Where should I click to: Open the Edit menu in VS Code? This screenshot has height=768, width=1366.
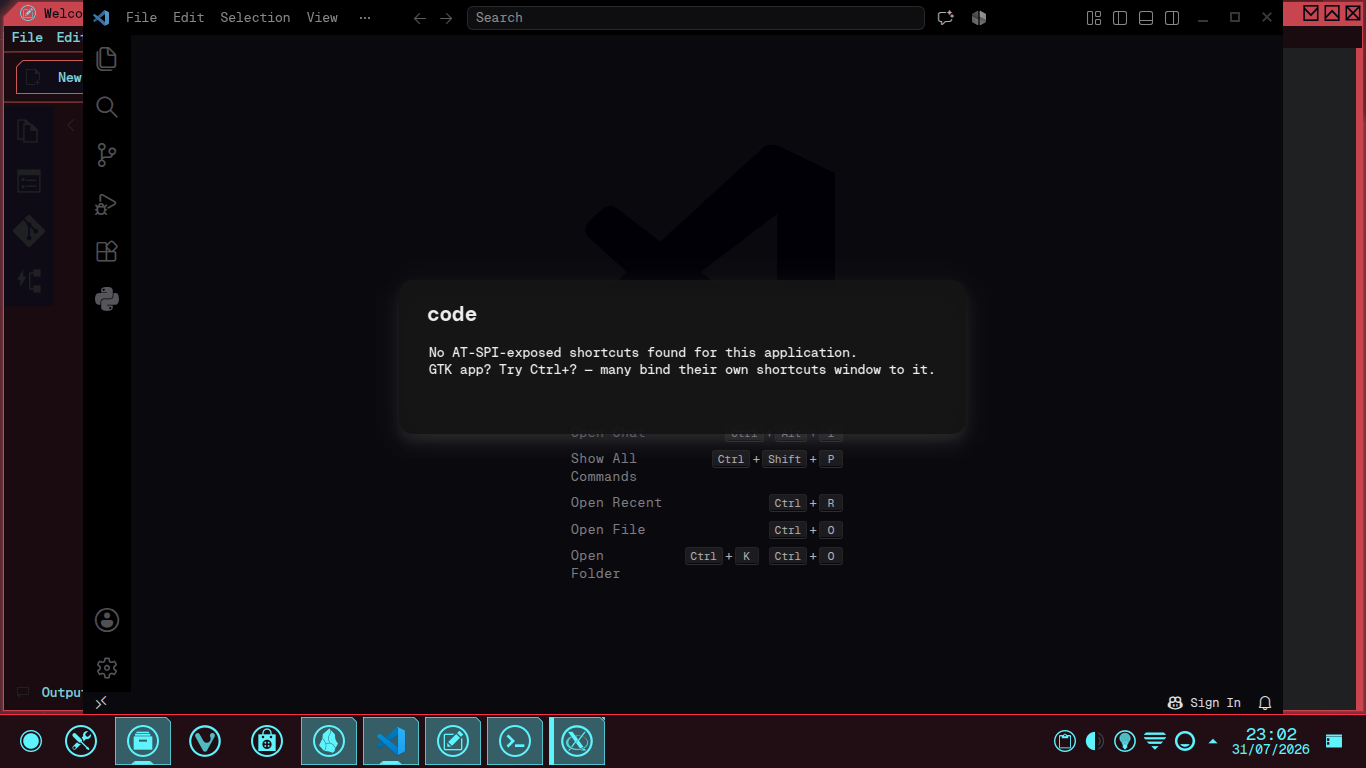pos(188,18)
